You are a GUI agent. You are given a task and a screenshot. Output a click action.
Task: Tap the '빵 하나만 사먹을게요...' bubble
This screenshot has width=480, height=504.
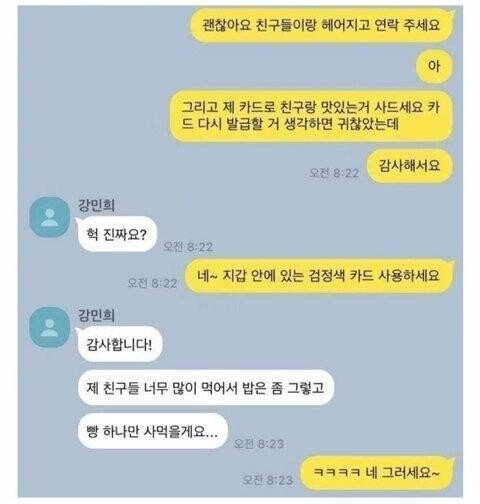152,432
